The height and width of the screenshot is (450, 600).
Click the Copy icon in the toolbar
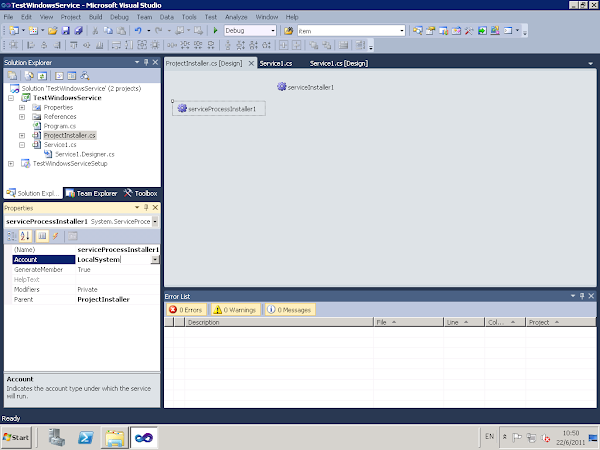tap(108, 31)
